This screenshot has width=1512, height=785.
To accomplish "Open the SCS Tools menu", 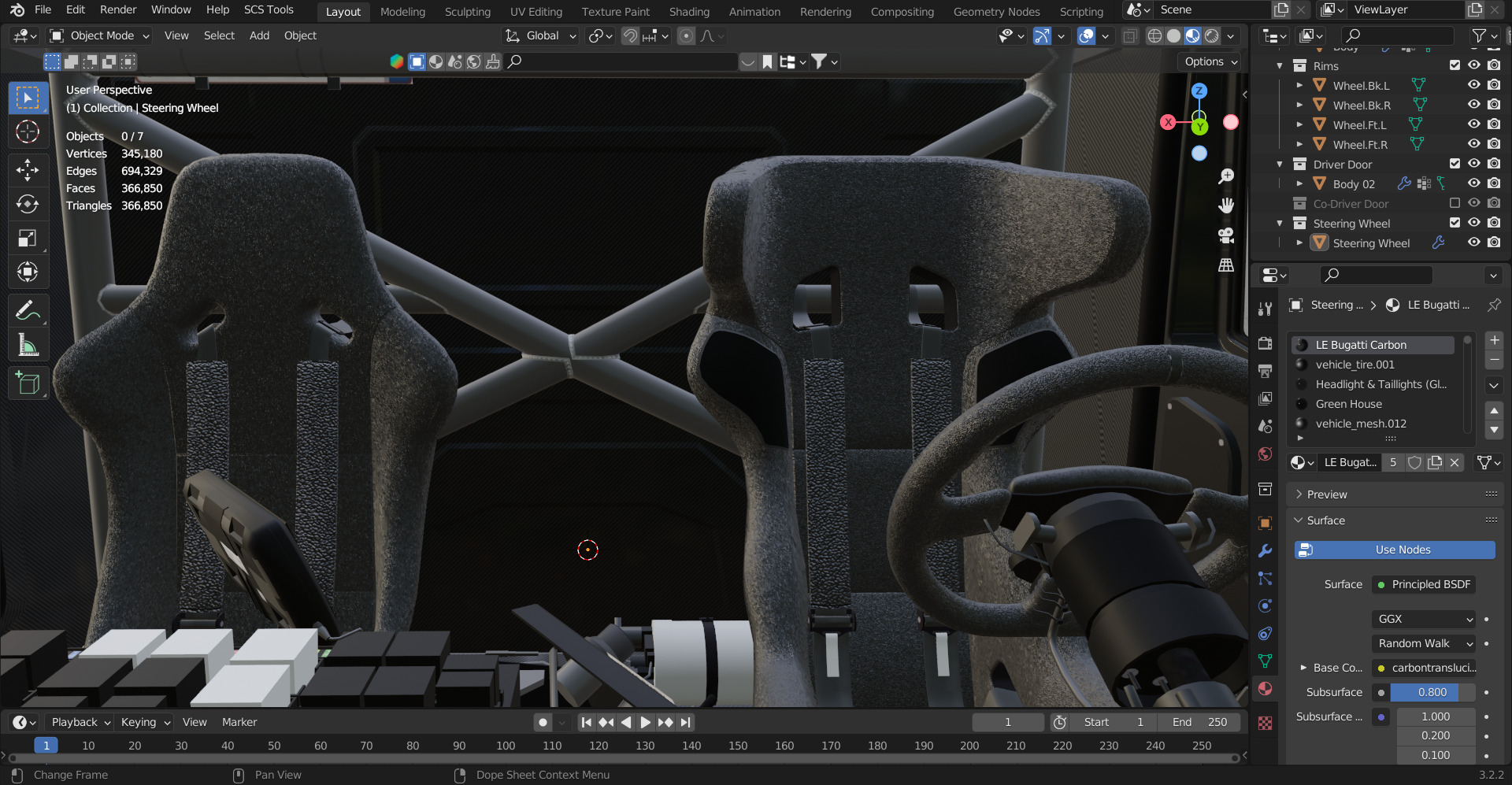I will click(x=269, y=9).
